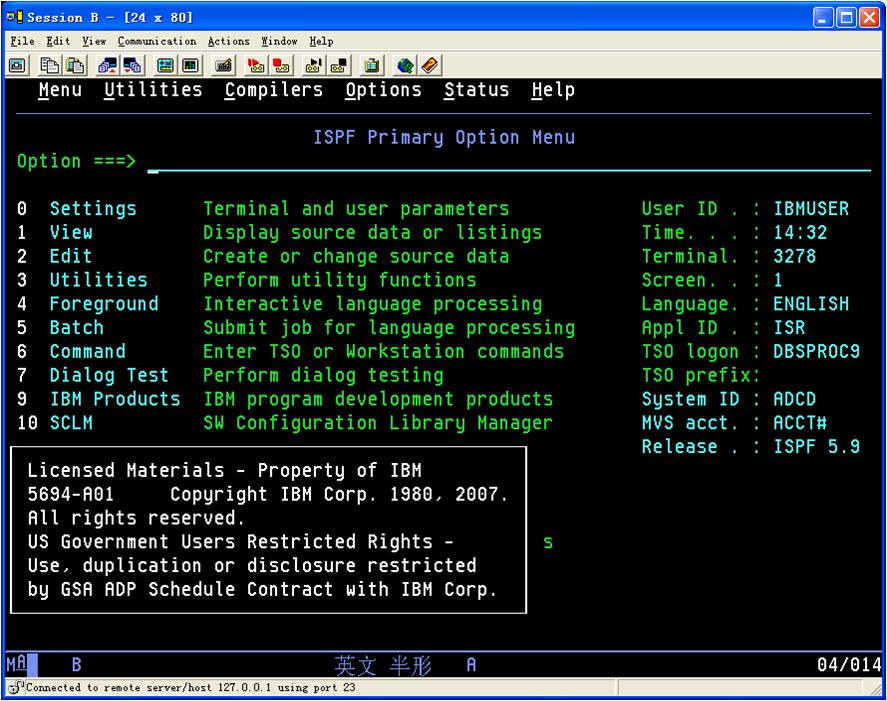
Task: Open the View menu
Action: coord(94,41)
